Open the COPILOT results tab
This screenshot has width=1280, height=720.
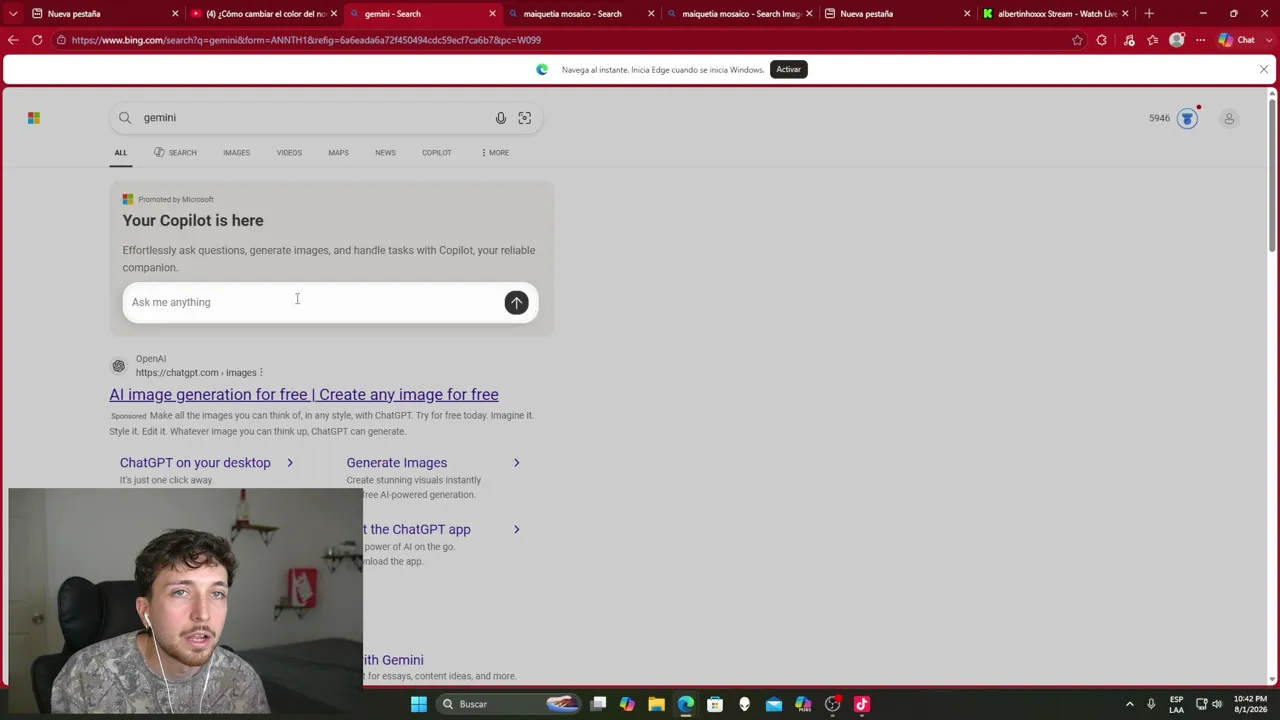point(436,153)
